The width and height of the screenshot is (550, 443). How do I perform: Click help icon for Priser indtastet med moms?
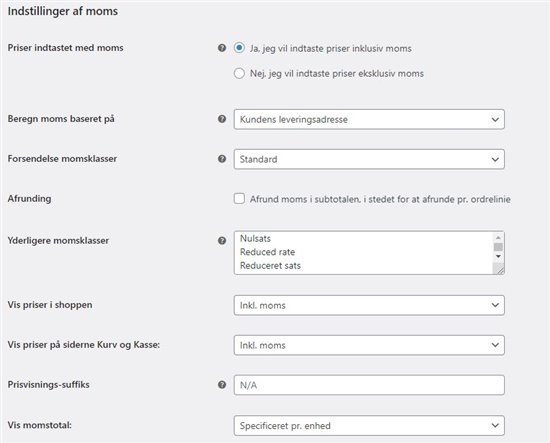(222, 48)
